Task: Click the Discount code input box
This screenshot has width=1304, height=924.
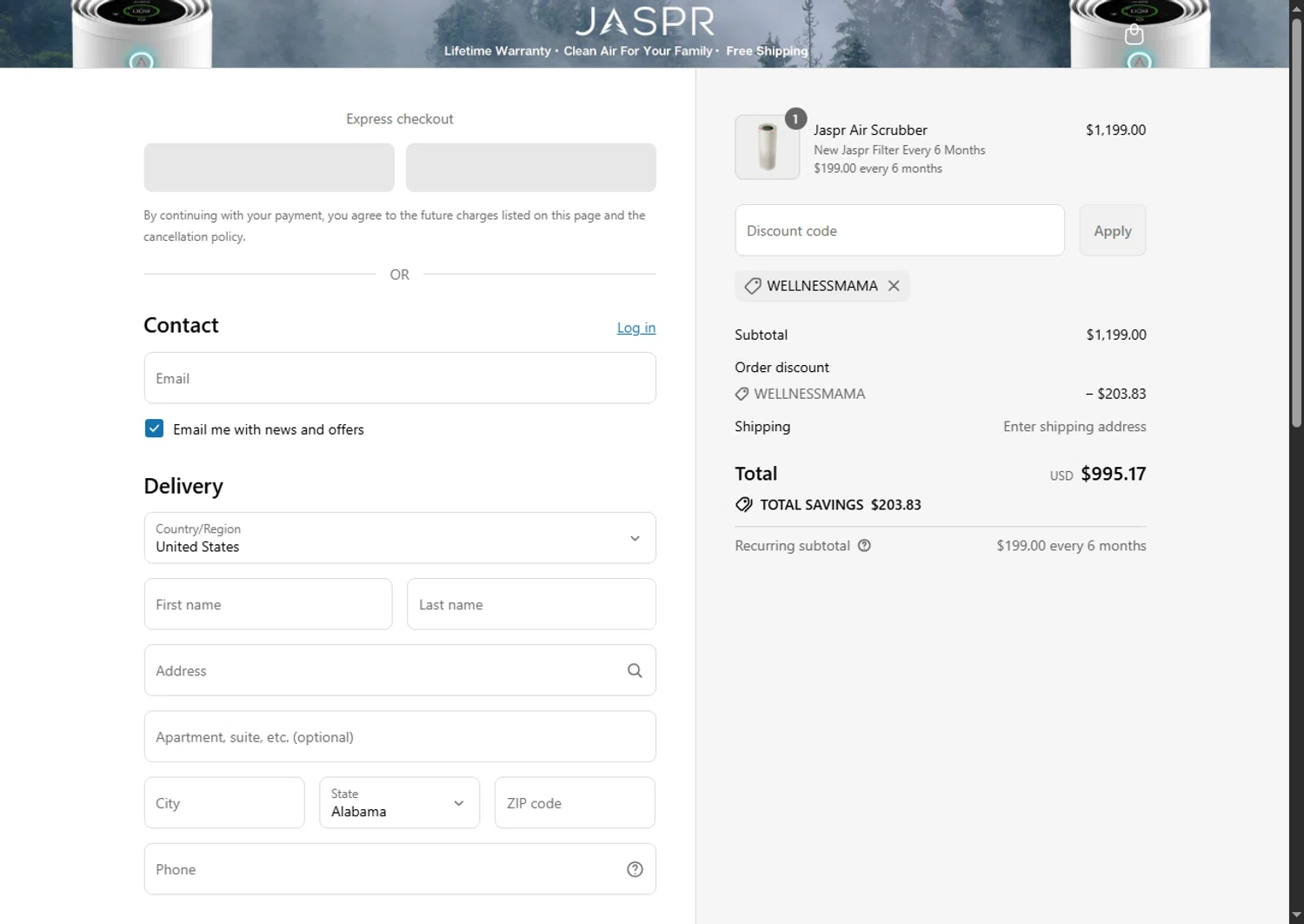Action: point(900,230)
